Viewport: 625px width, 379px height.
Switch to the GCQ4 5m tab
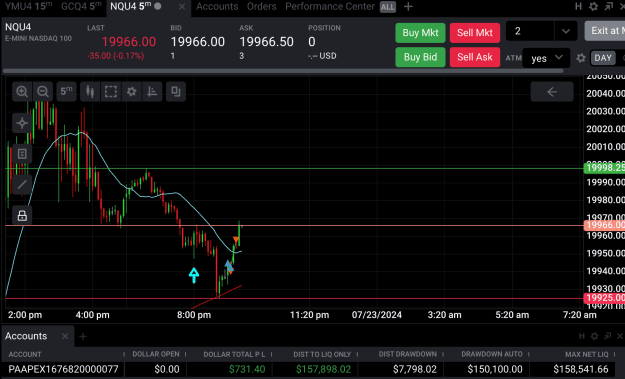(x=81, y=6)
